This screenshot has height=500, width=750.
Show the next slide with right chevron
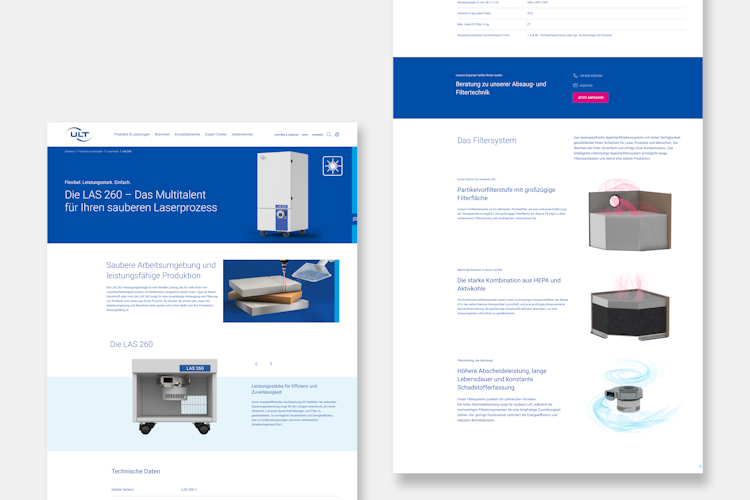pyautogui.click(x=271, y=364)
